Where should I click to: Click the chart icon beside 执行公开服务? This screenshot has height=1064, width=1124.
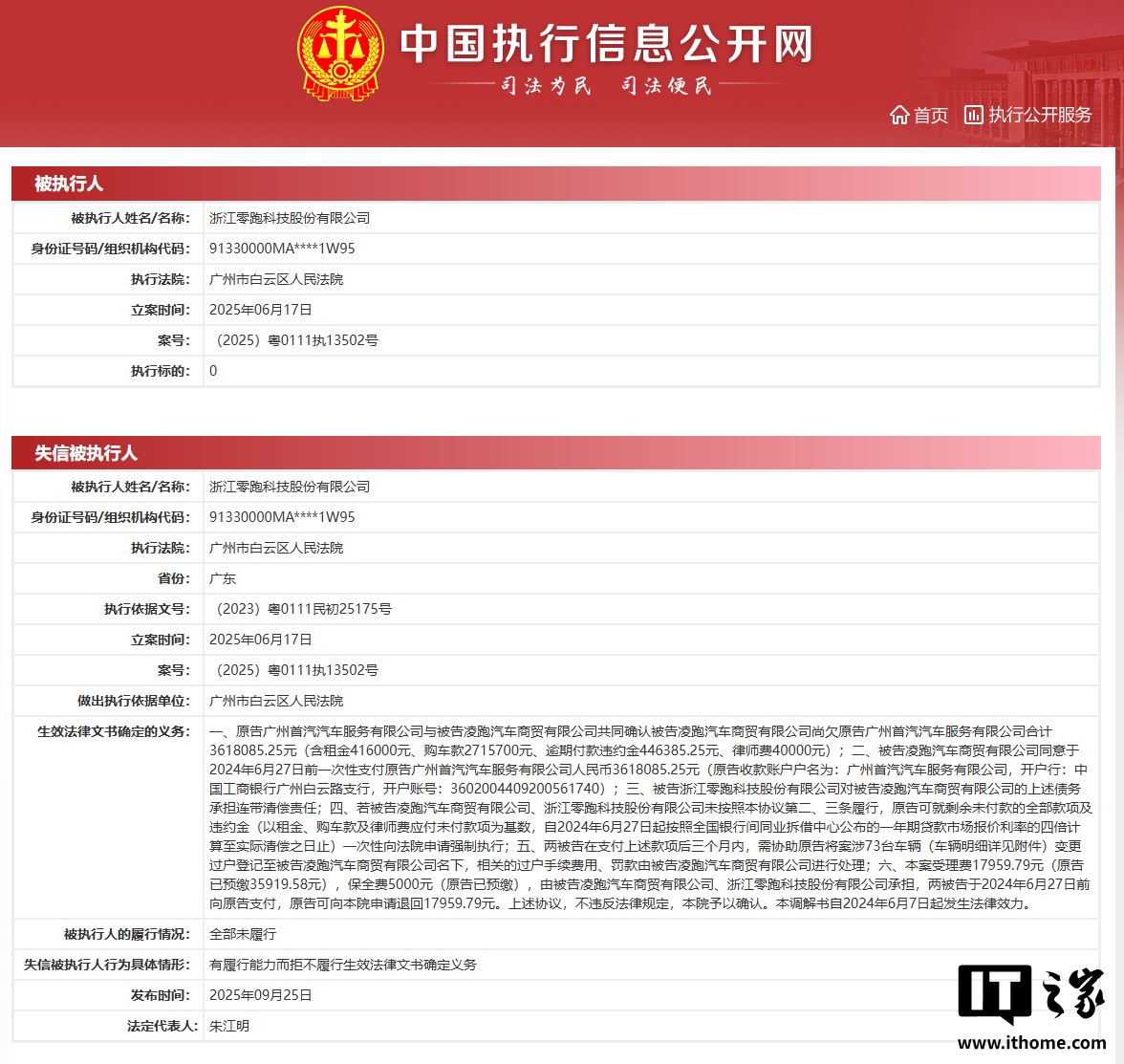[973, 116]
